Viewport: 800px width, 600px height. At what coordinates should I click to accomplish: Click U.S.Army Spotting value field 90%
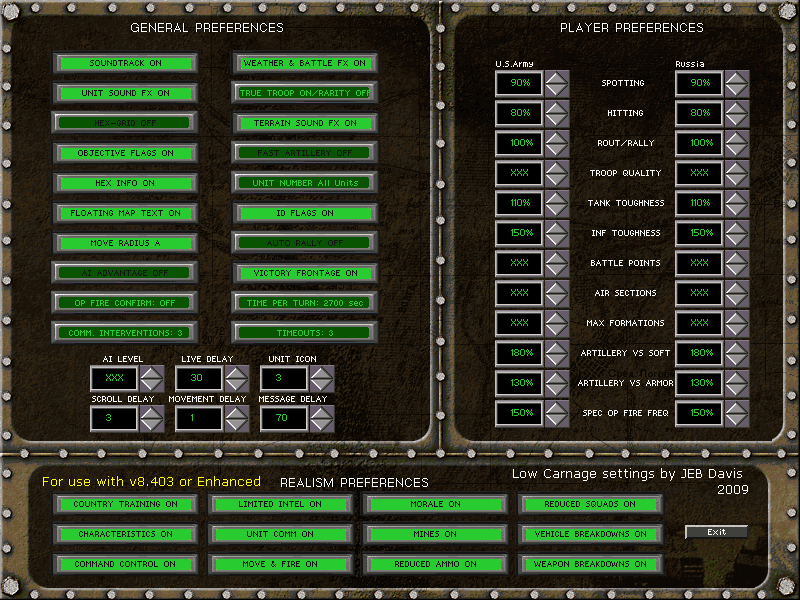(519, 84)
